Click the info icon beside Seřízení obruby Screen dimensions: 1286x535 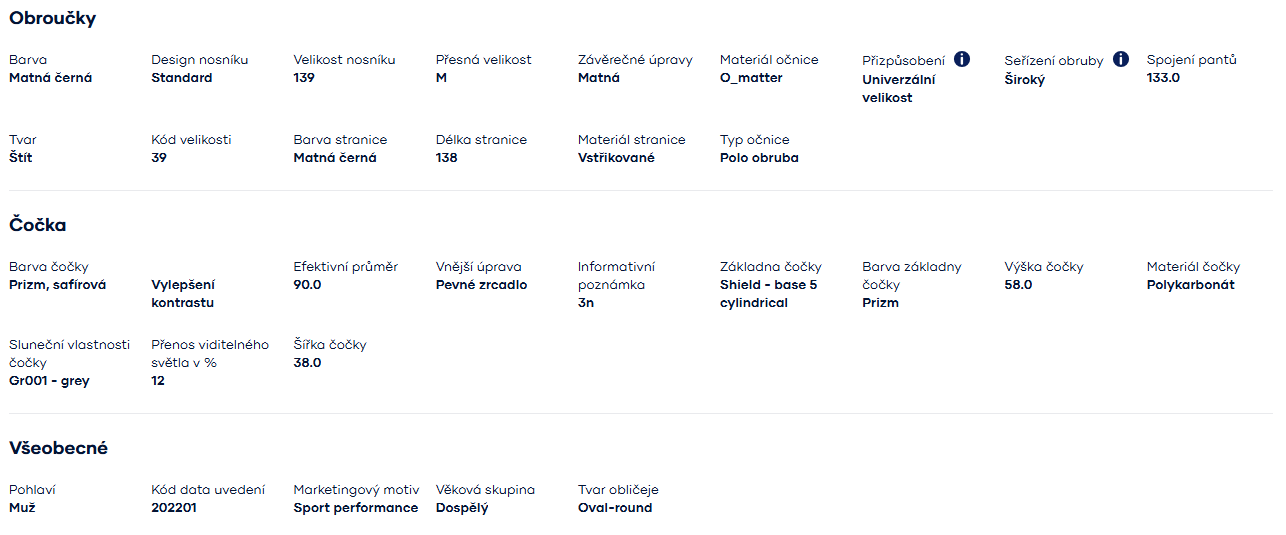click(1120, 59)
